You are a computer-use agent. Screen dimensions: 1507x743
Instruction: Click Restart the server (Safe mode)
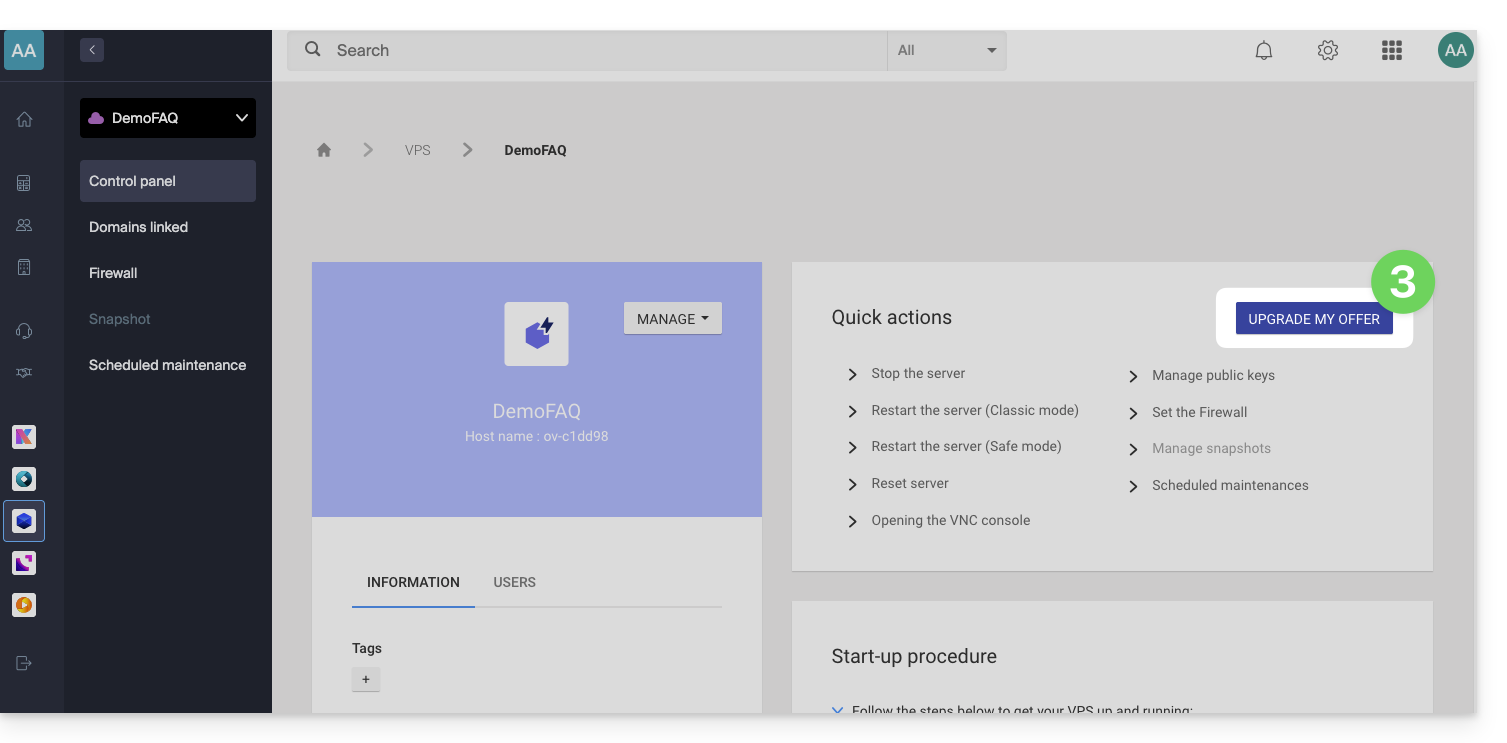point(965,447)
